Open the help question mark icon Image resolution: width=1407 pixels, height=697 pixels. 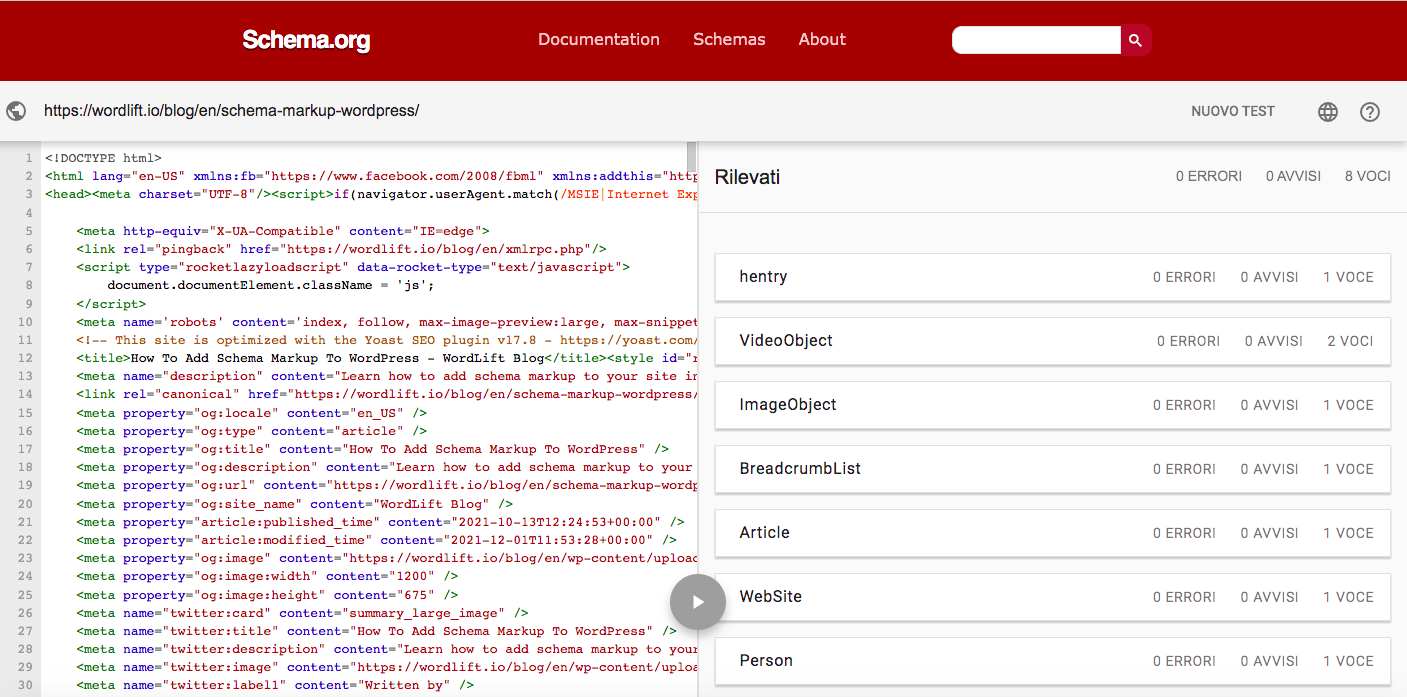click(x=1370, y=112)
